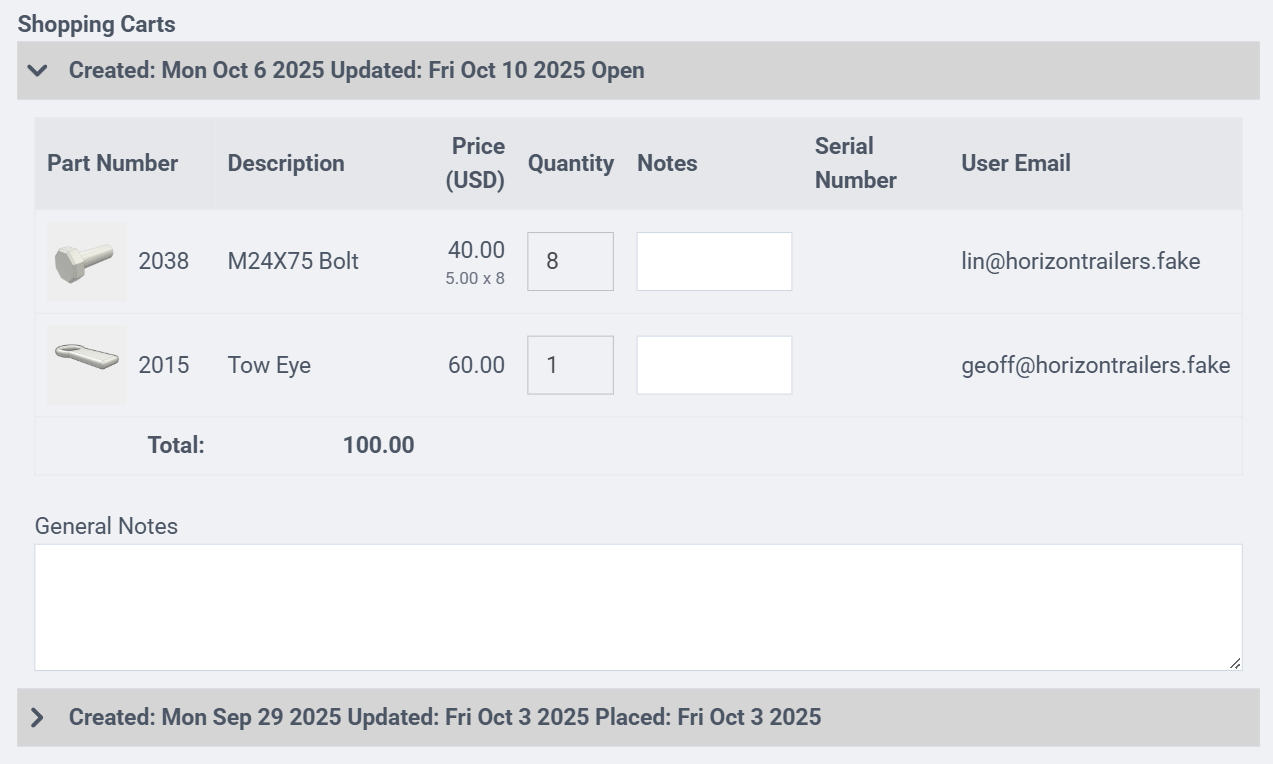Click the Part Number column header

click(112, 163)
